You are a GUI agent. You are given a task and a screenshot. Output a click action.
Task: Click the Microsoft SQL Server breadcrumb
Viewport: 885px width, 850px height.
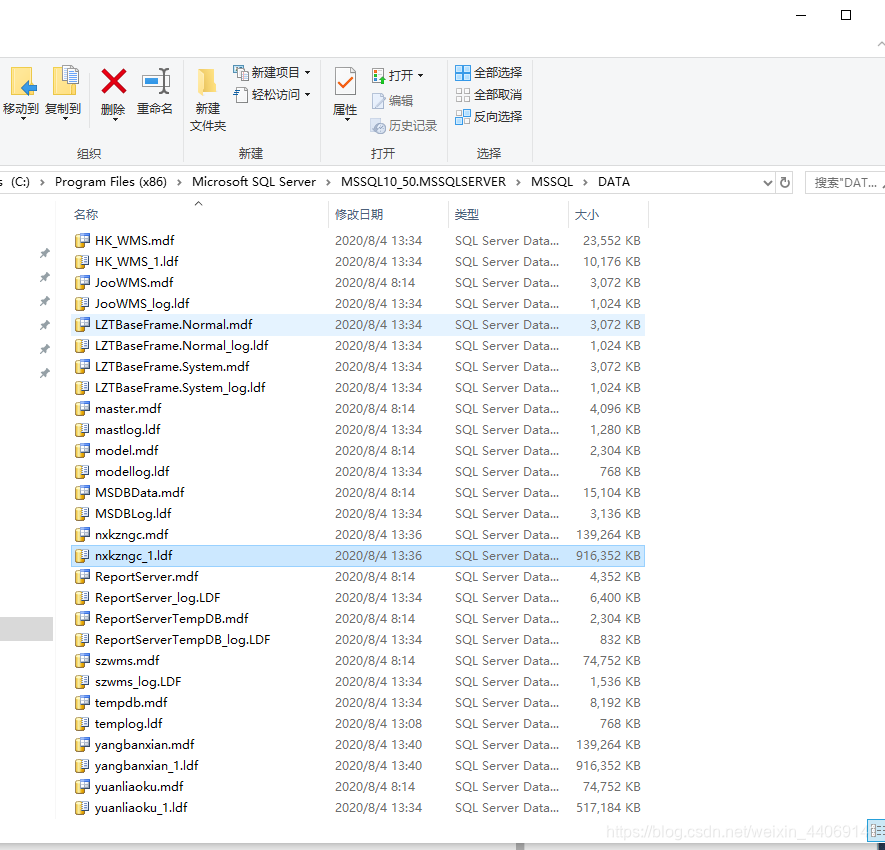pyautogui.click(x=254, y=182)
